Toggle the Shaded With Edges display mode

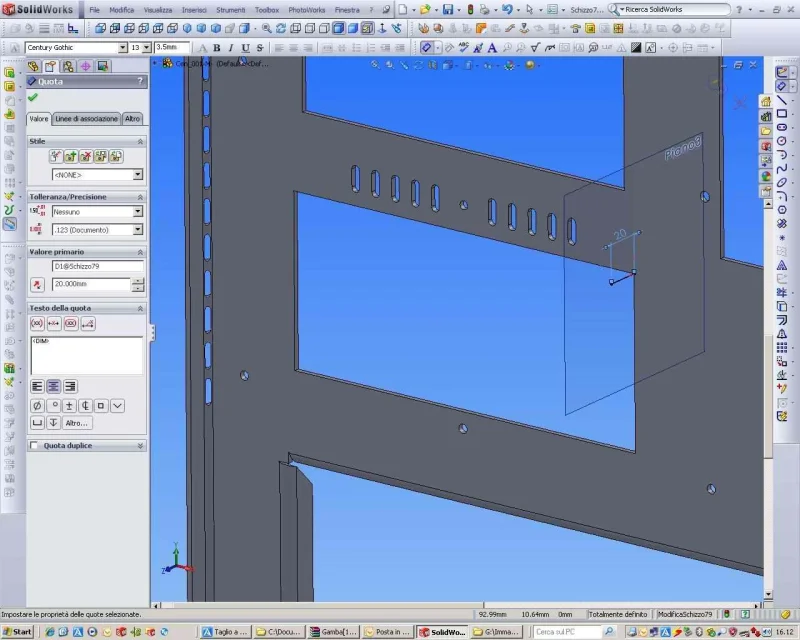click(x=339, y=29)
